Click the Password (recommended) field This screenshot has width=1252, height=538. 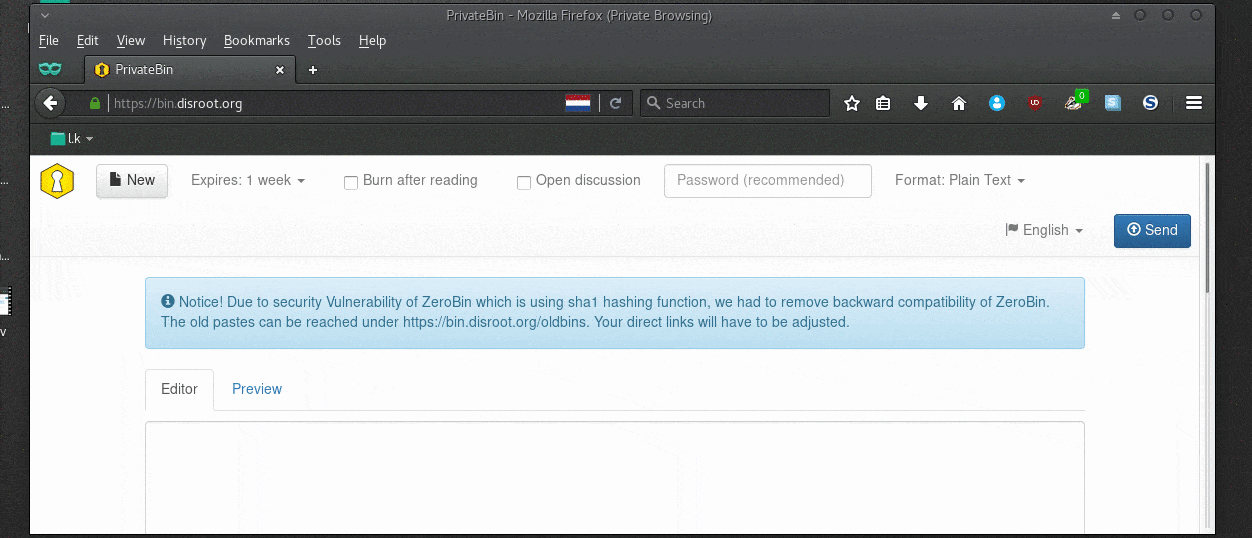767,181
